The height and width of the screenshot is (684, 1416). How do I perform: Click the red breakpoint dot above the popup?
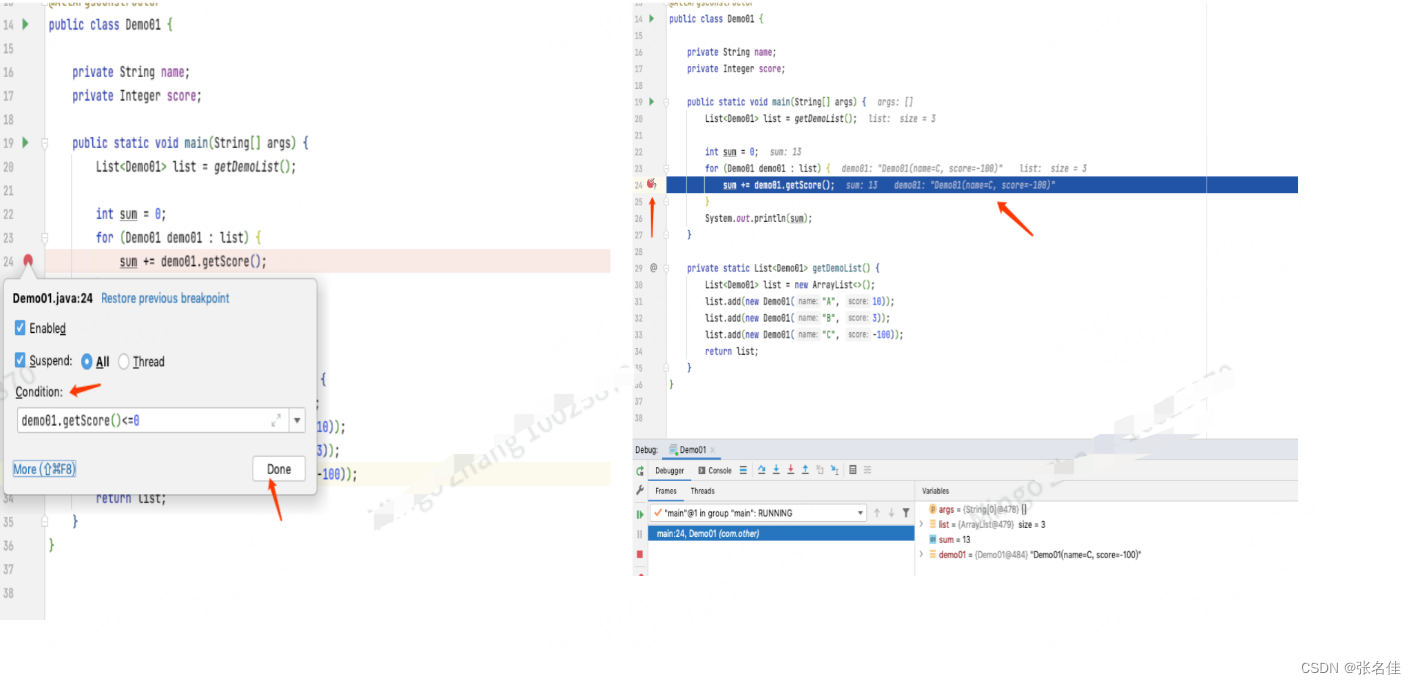tap(28, 261)
